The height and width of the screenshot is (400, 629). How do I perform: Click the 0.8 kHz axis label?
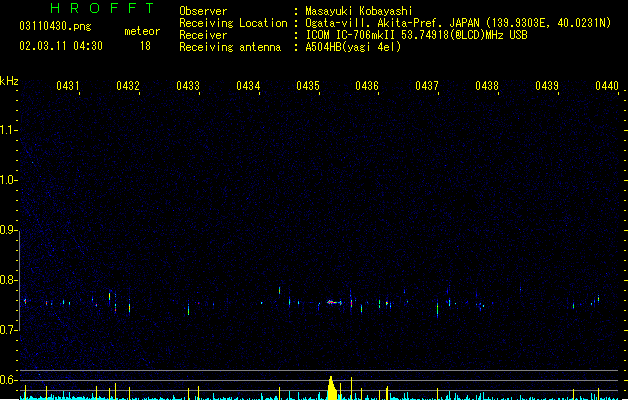[x=8, y=280]
